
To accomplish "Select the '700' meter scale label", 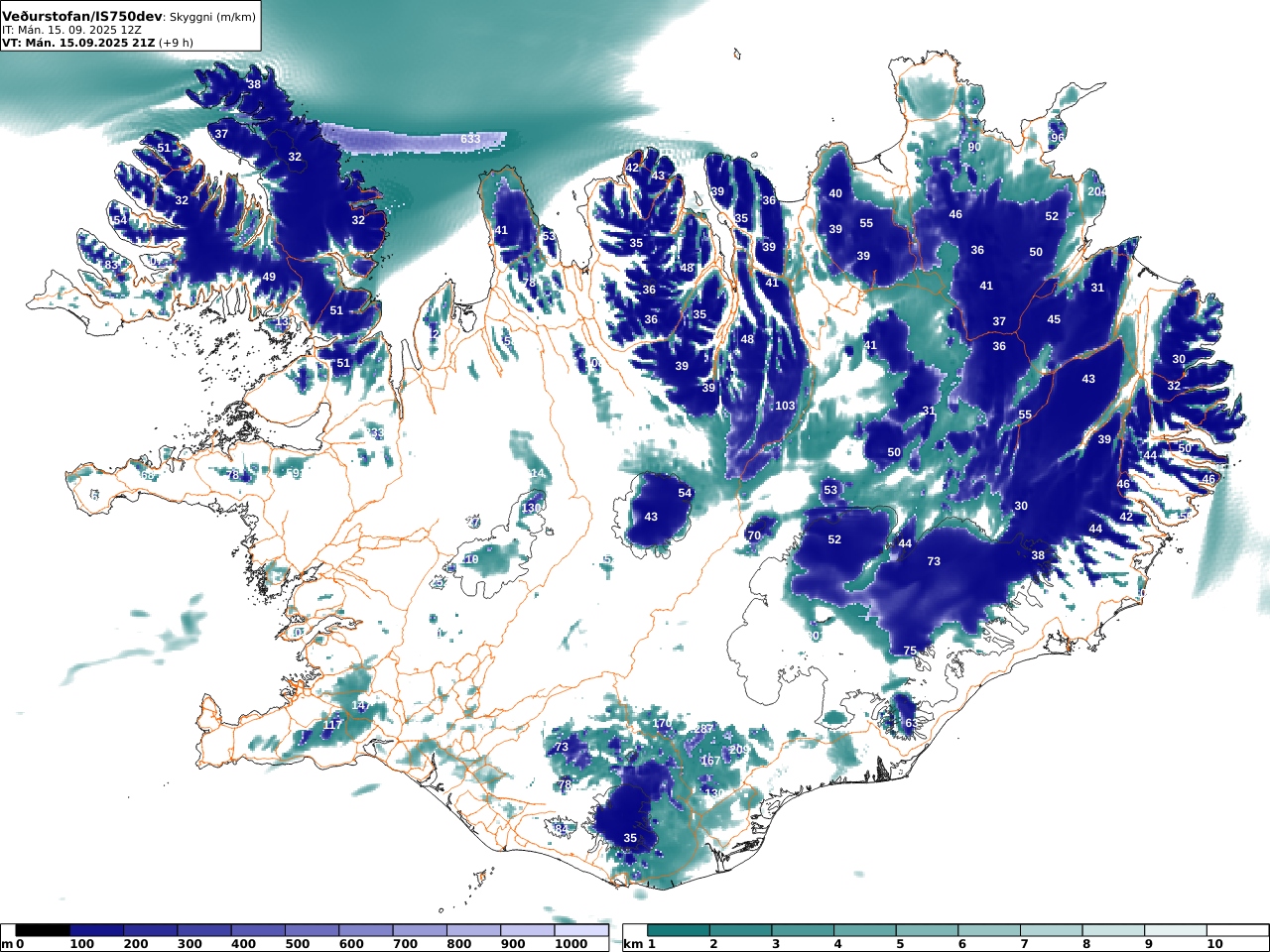I will click(405, 944).
